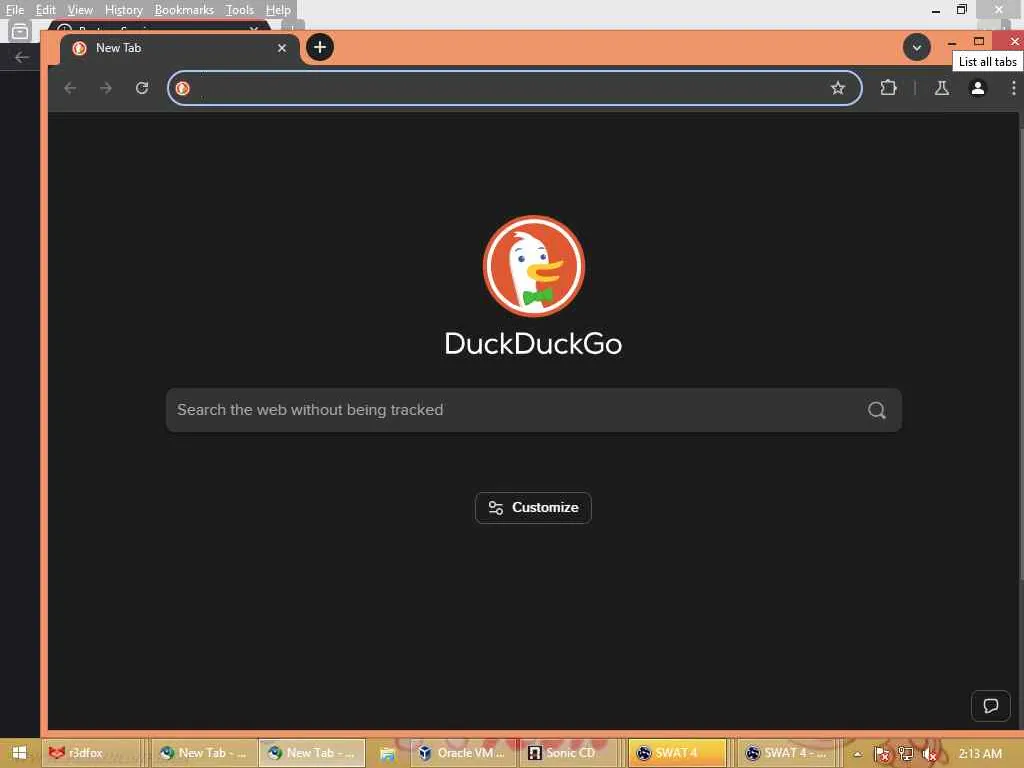Click the DuckDuckGo duck logo
This screenshot has height=768, width=1024.
[x=534, y=266]
